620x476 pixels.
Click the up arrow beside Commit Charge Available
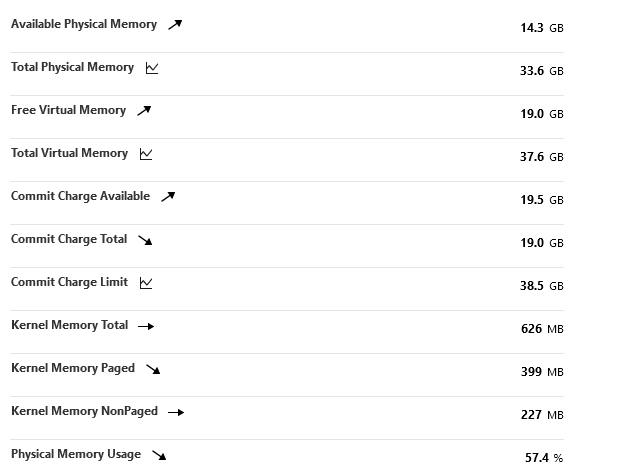168,196
